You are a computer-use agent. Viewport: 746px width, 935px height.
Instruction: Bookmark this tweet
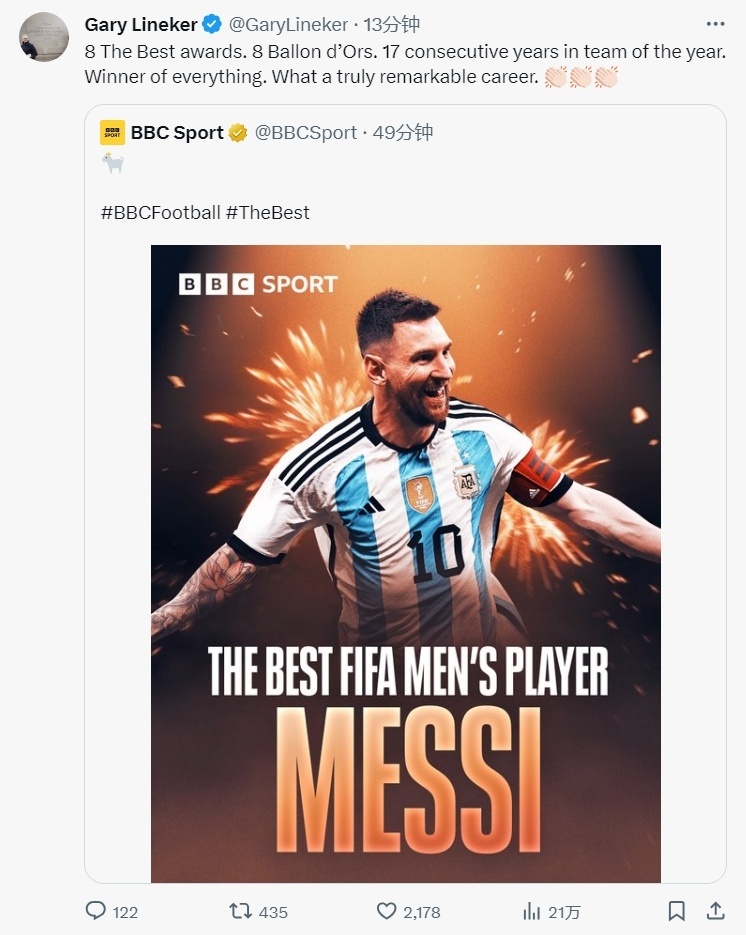(x=677, y=911)
